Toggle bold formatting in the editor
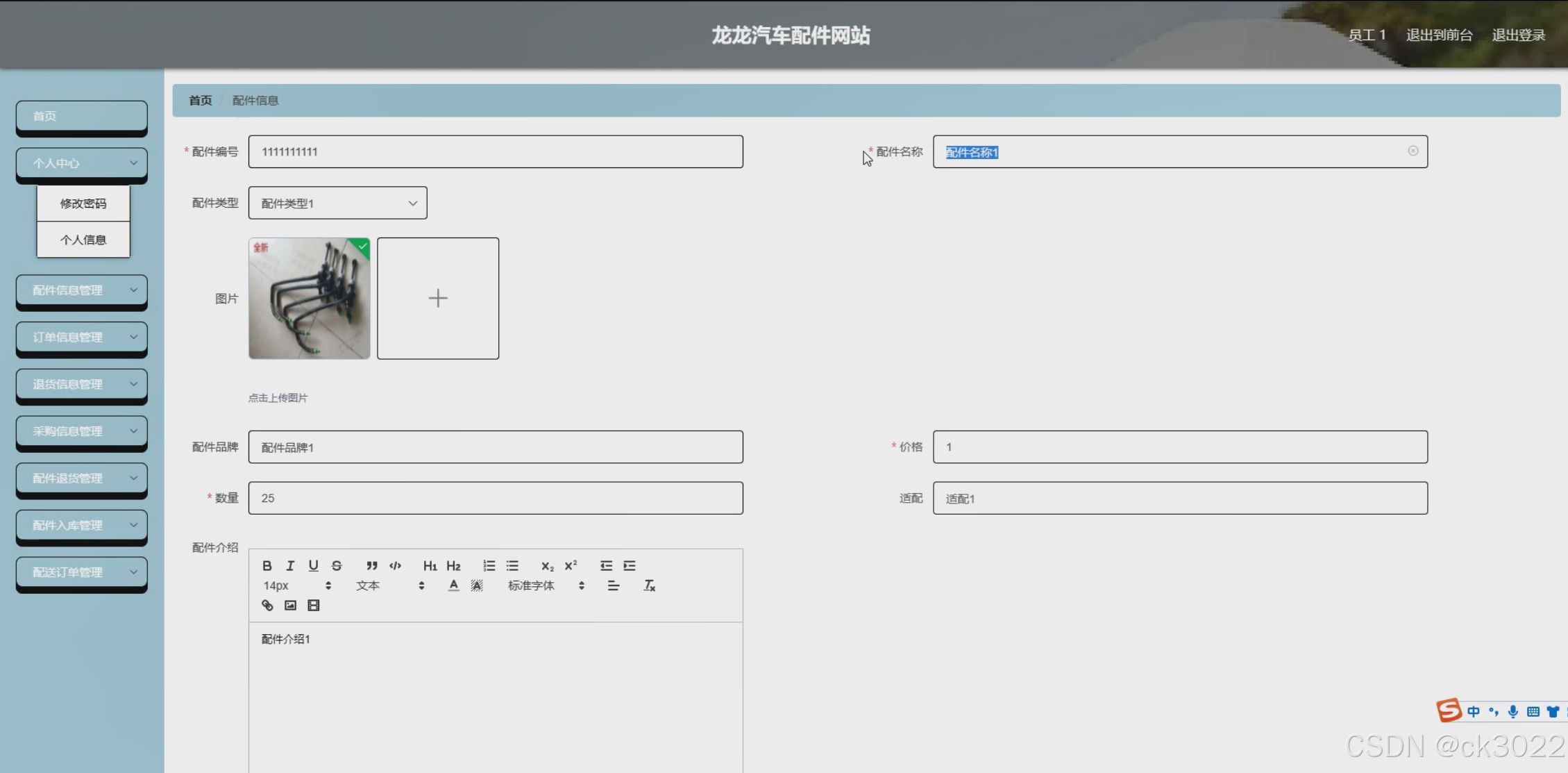The height and width of the screenshot is (773, 1568). point(267,565)
